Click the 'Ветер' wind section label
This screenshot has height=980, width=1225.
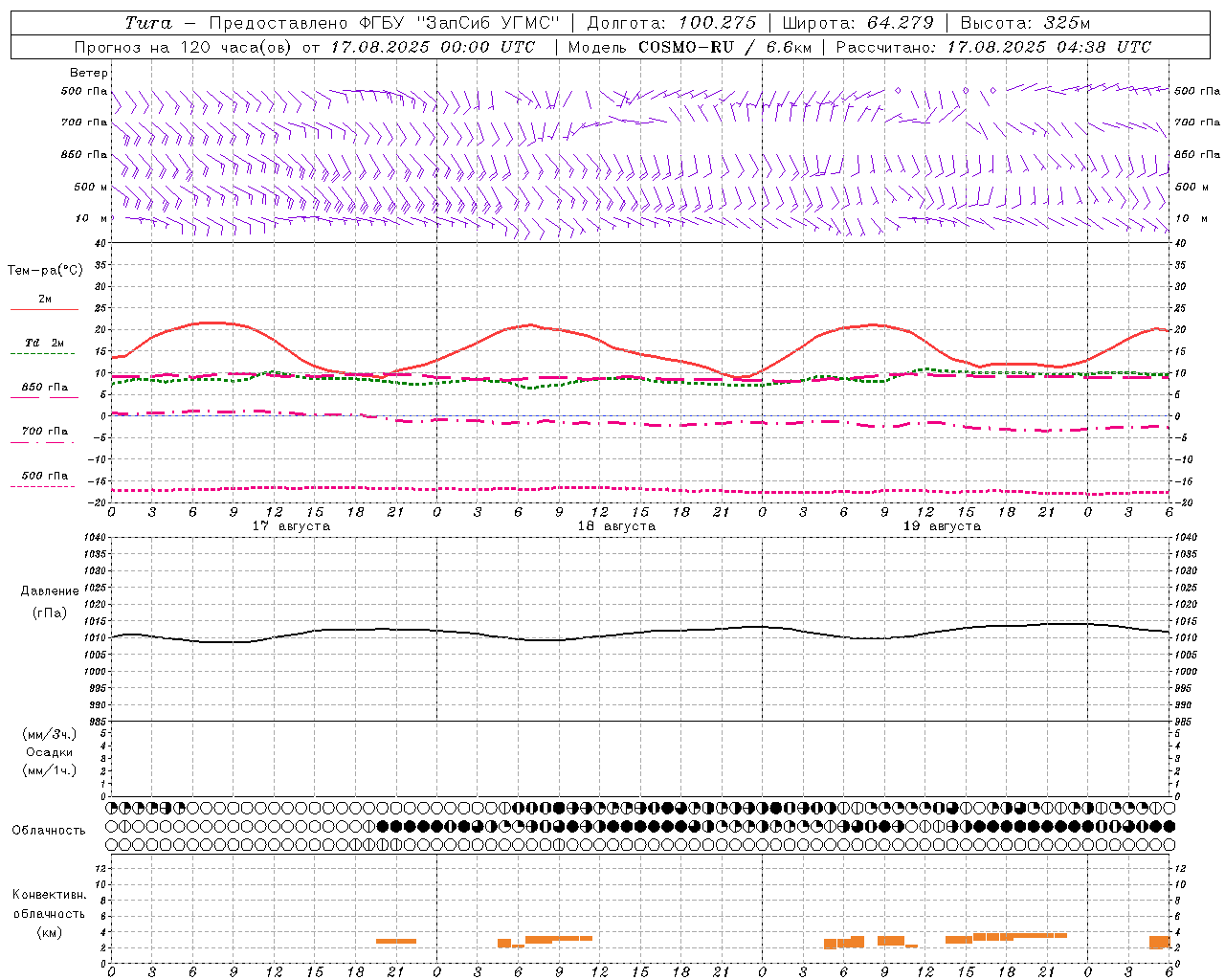pyautogui.click(x=89, y=73)
